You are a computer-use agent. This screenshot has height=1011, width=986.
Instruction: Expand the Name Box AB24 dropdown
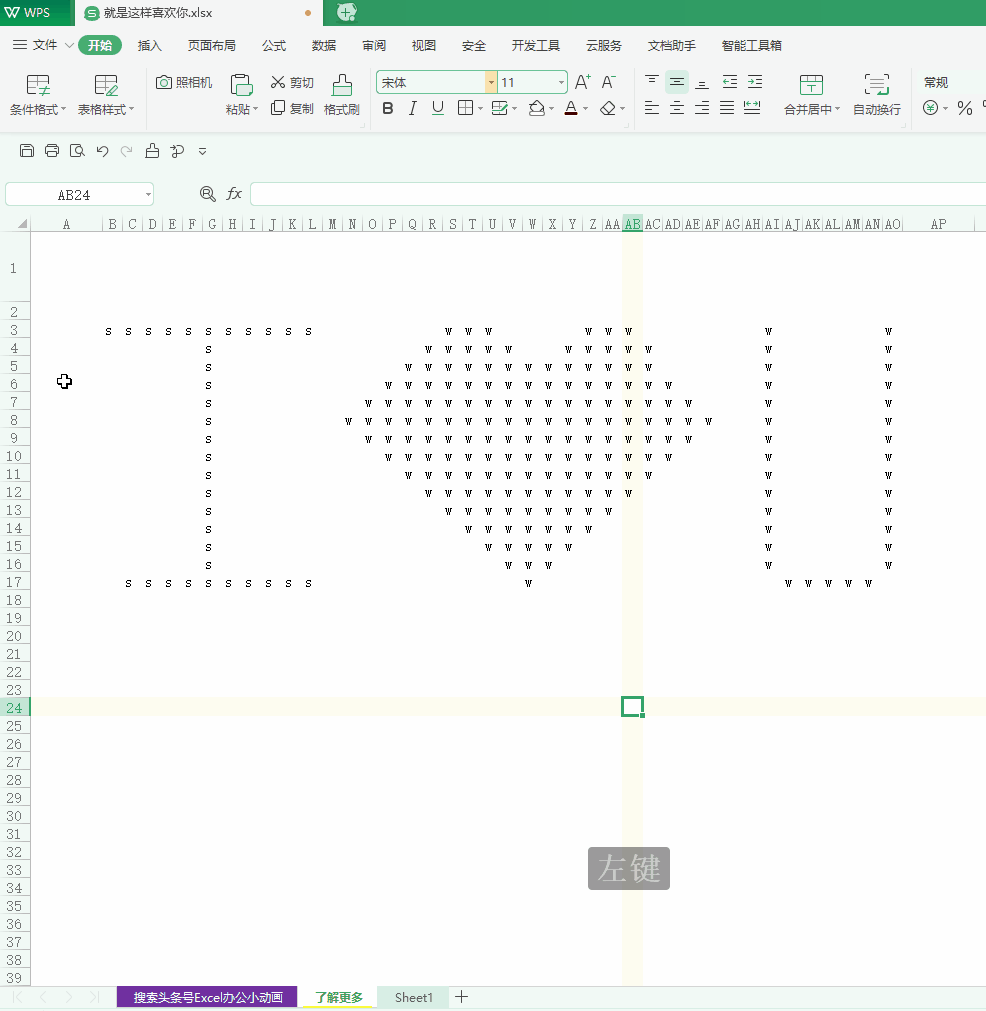pyautogui.click(x=148, y=194)
